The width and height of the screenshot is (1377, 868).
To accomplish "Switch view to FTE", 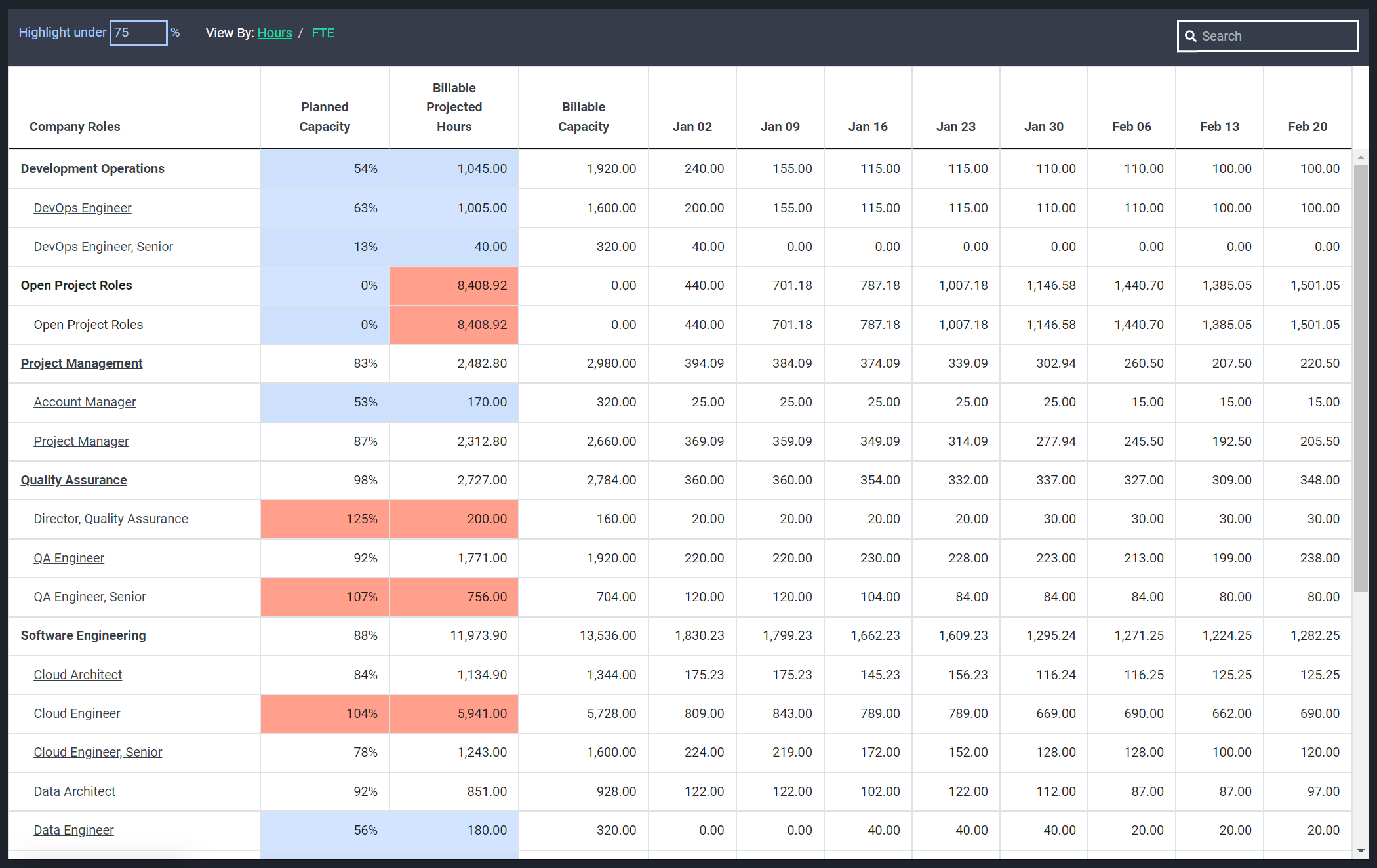I will pos(323,33).
